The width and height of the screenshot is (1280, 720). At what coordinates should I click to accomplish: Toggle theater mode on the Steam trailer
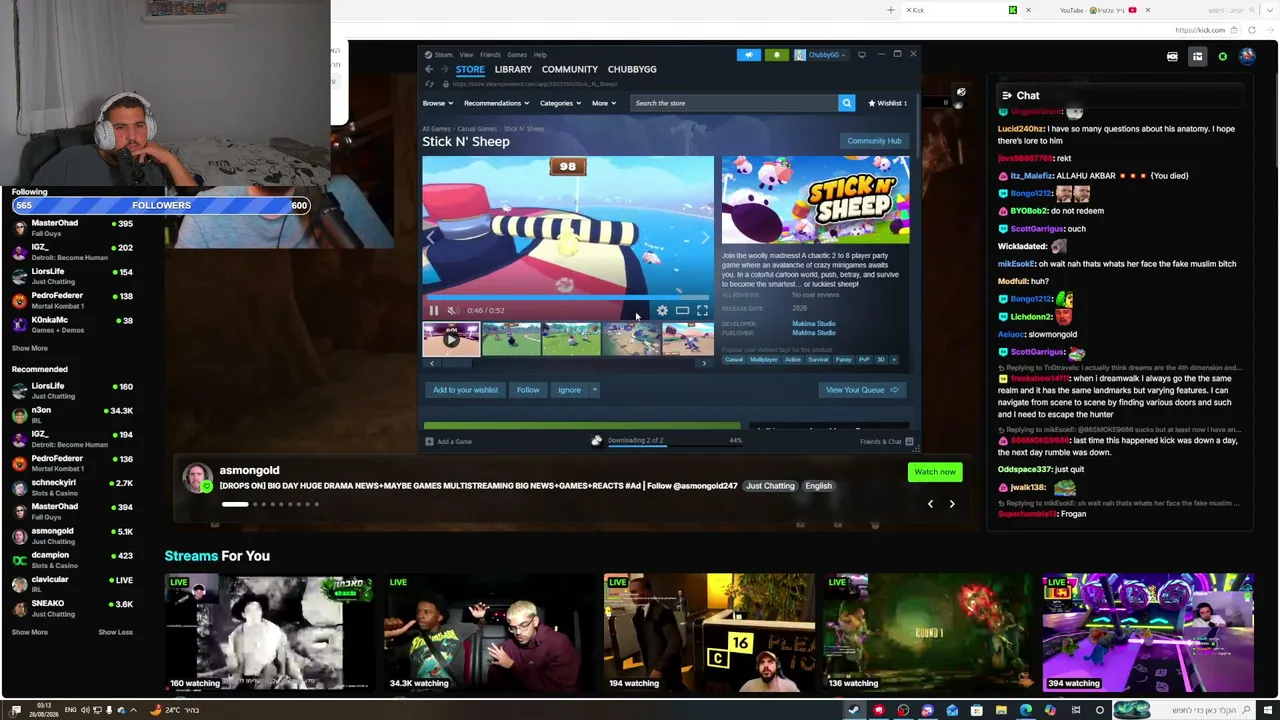[682, 310]
